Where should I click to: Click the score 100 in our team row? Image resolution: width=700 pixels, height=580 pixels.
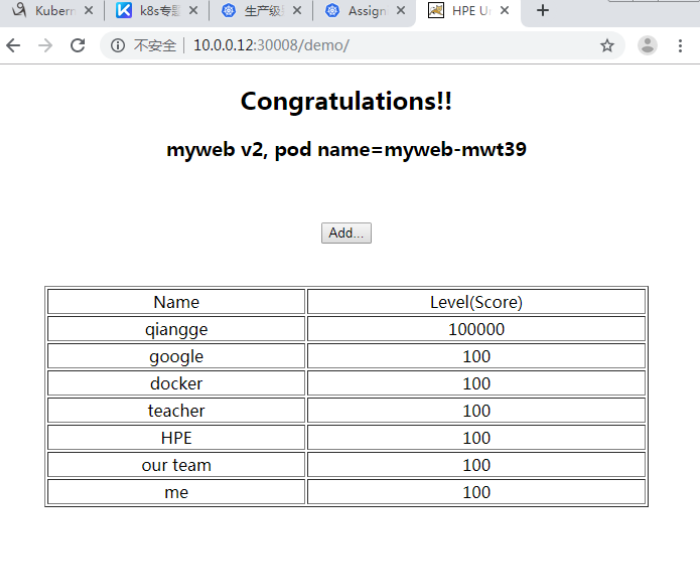(x=476, y=465)
